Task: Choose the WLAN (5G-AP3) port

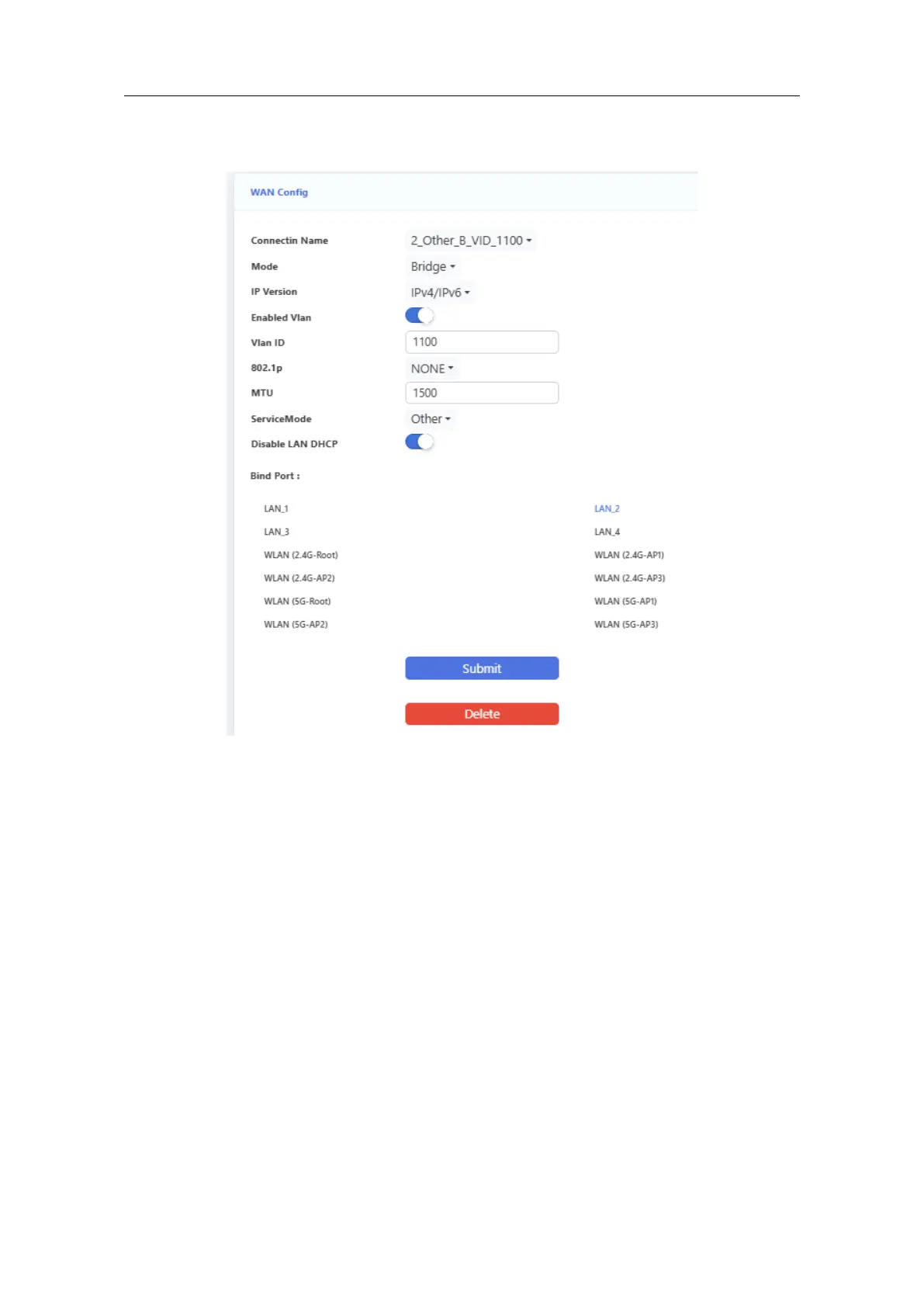Action: coord(626,625)
